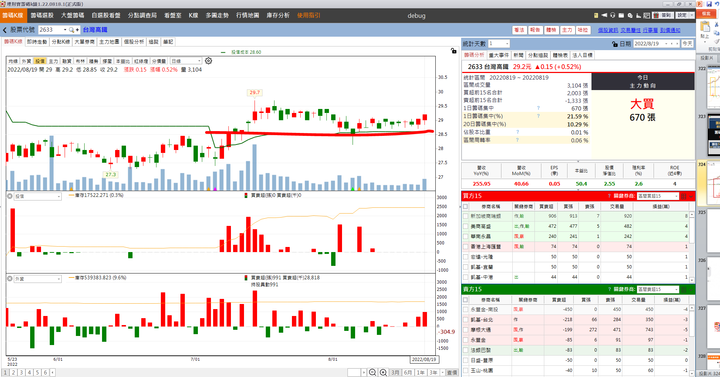Image resolution: width=720 pixels, height=377 pixels.
Task: Open the headset support icon
Action: tap(613, 15)
